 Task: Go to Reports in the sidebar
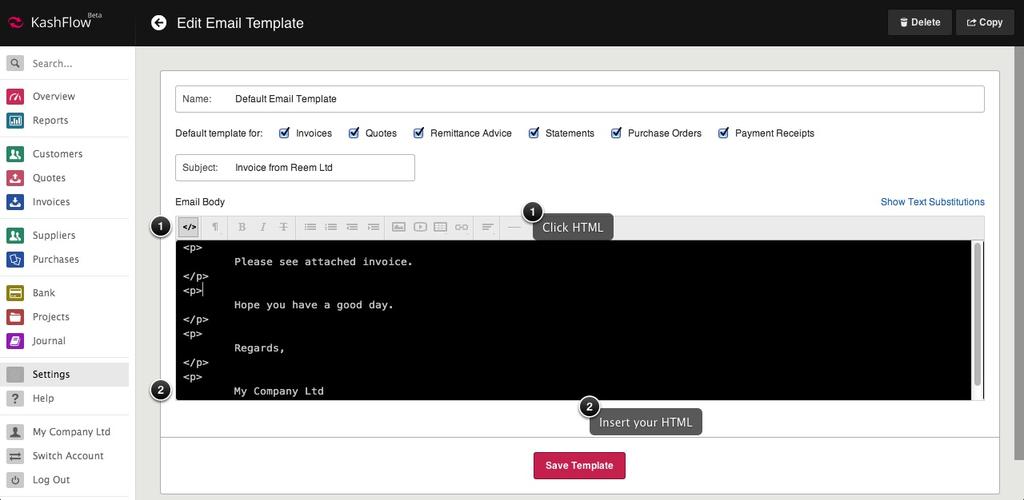click(x=50, y=120)
